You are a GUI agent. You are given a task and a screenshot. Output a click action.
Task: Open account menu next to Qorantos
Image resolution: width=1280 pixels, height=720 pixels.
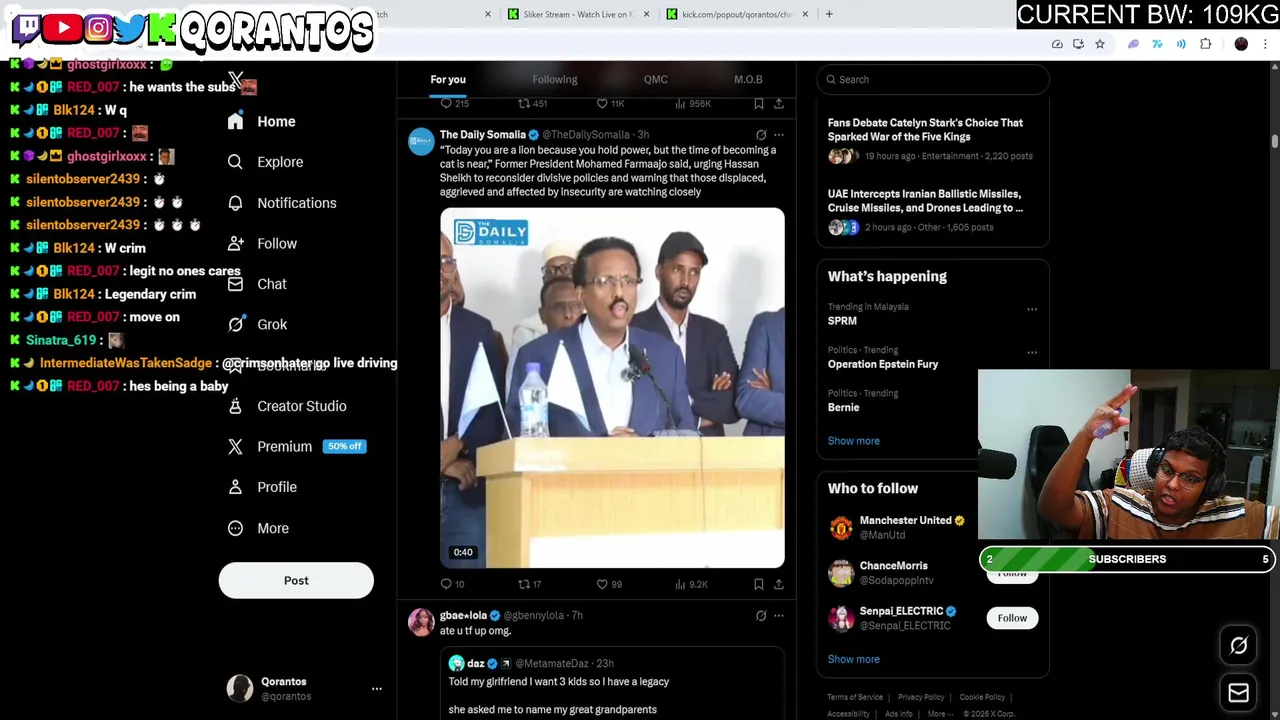(x=377, y=689)
